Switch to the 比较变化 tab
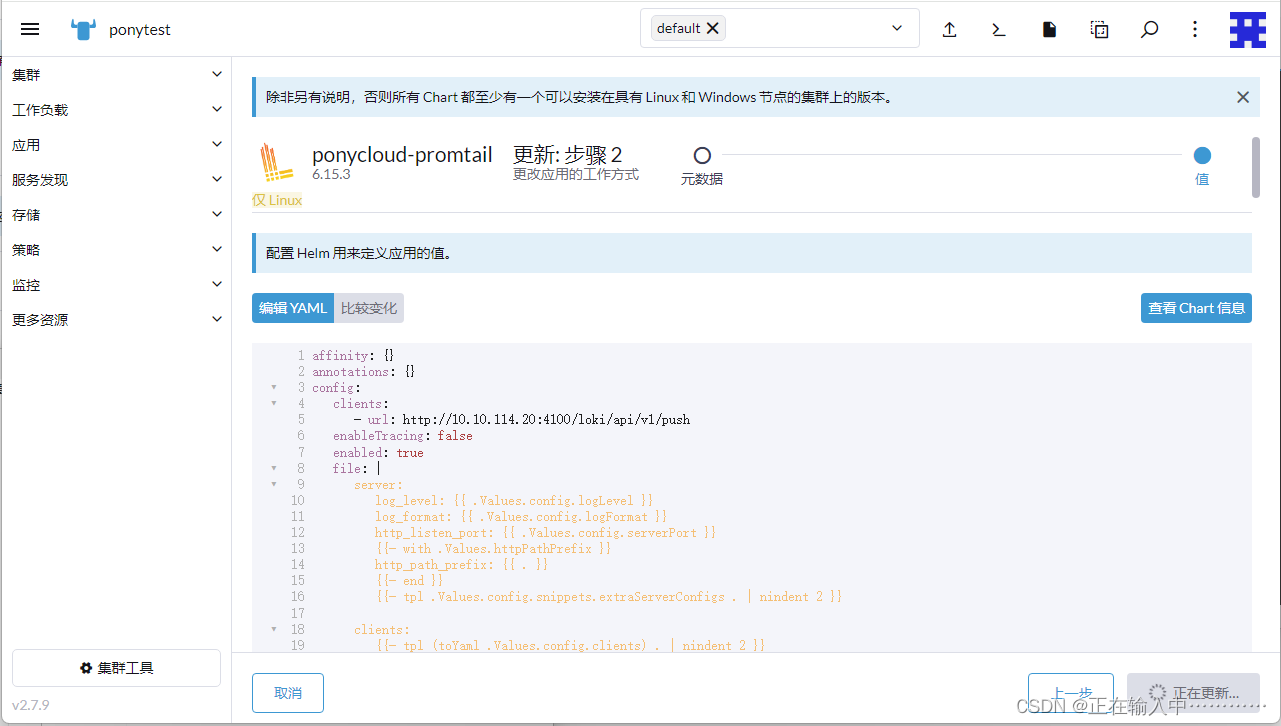The width and height of the screenshot is (1281, 726). point(369,308)
